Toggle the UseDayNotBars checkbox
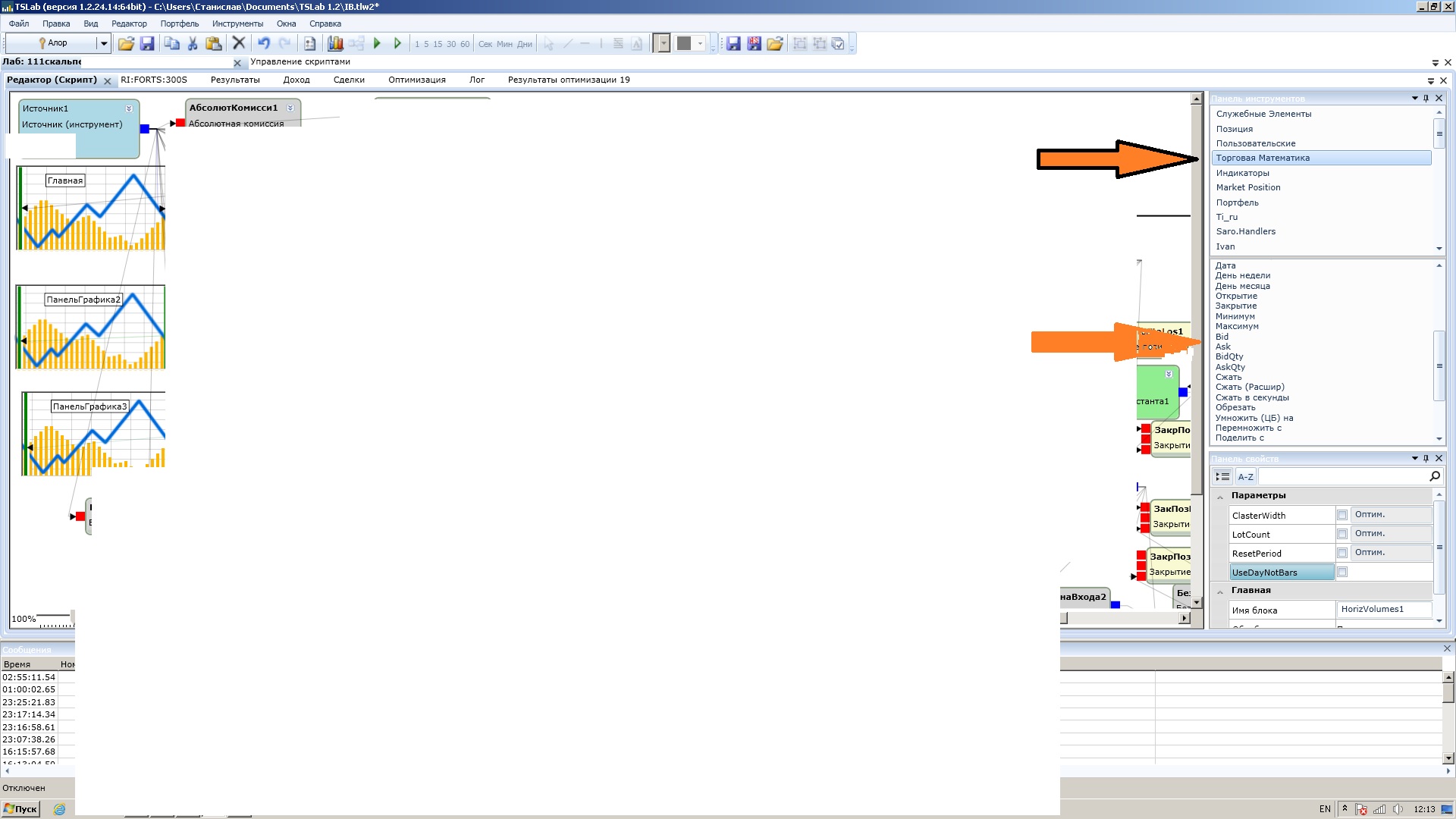 tap(1342, 572)
